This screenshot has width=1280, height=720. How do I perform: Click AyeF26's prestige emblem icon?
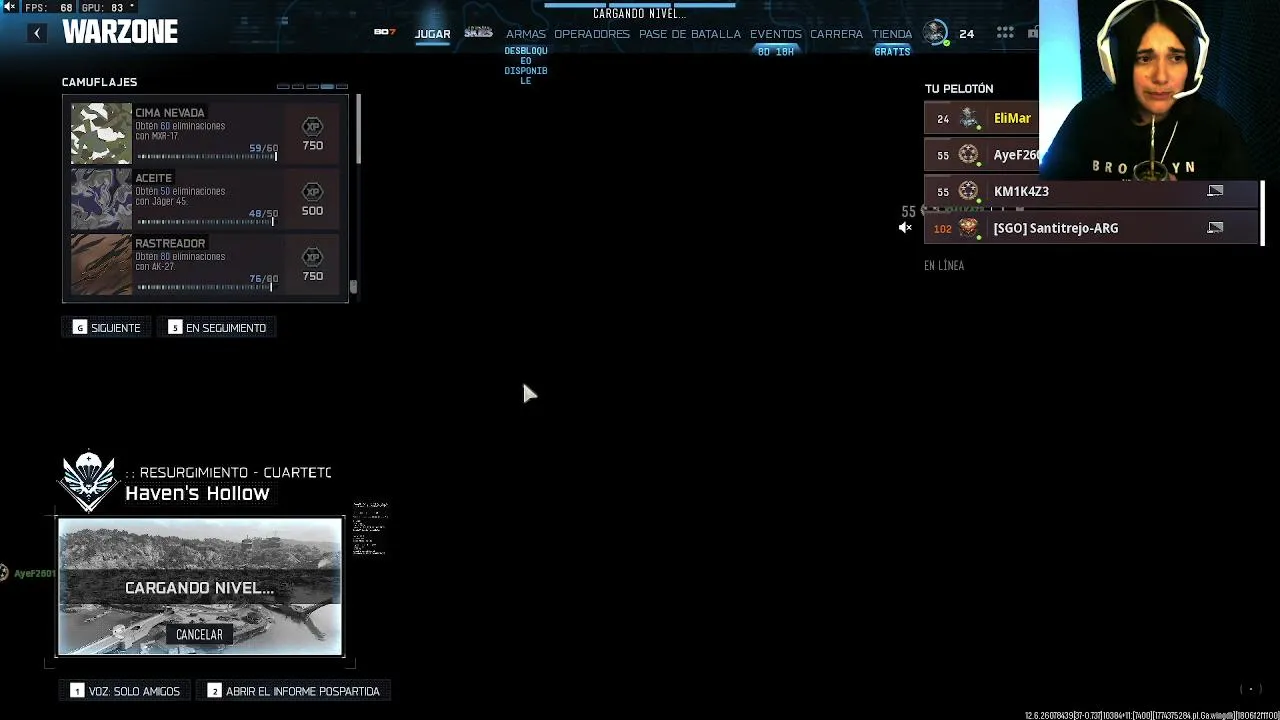click(x=968, y=154)
